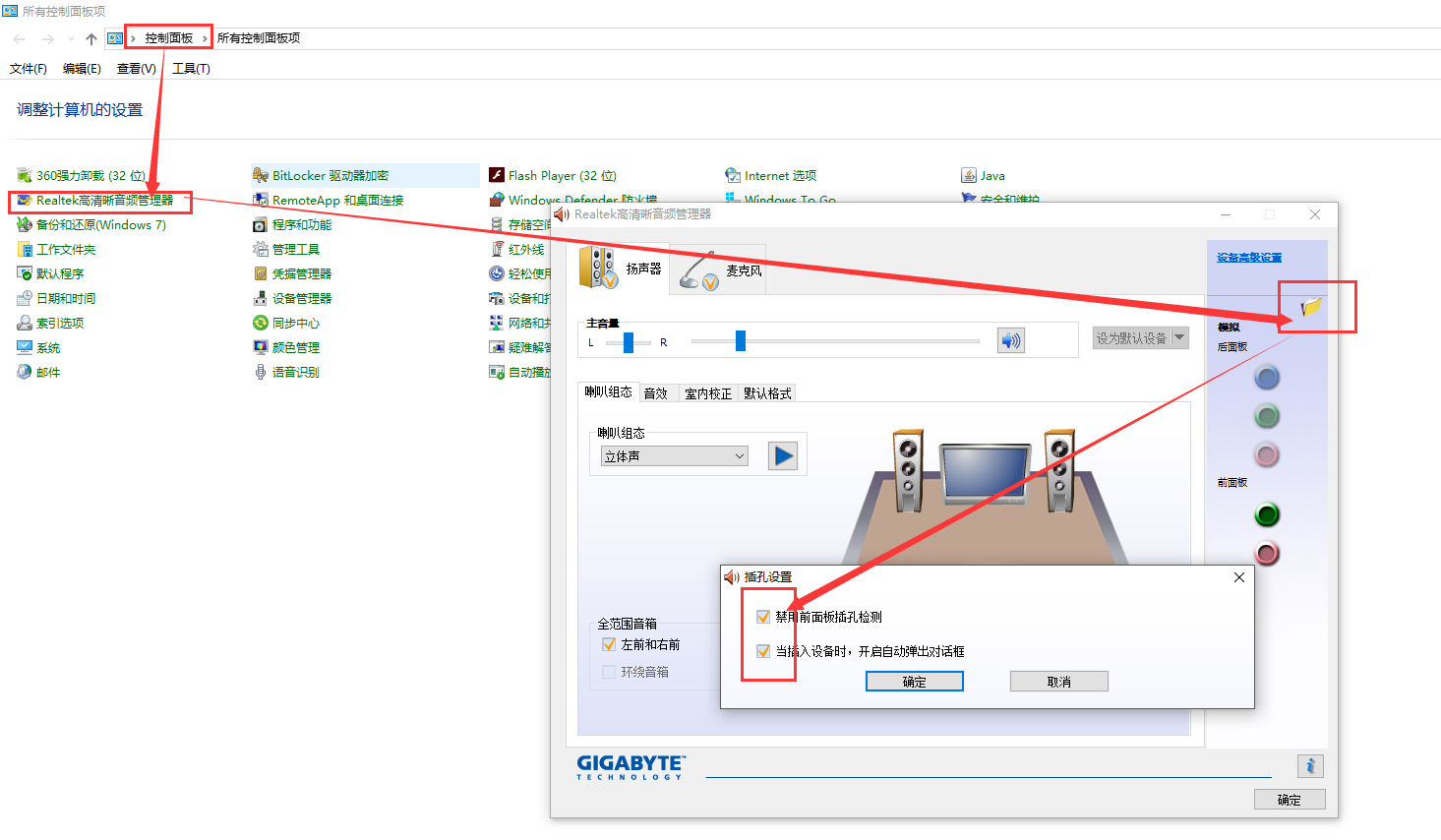Open the 设备高级设置 link
Screen dimensions: 1441x840
[x=1249, y=258]
